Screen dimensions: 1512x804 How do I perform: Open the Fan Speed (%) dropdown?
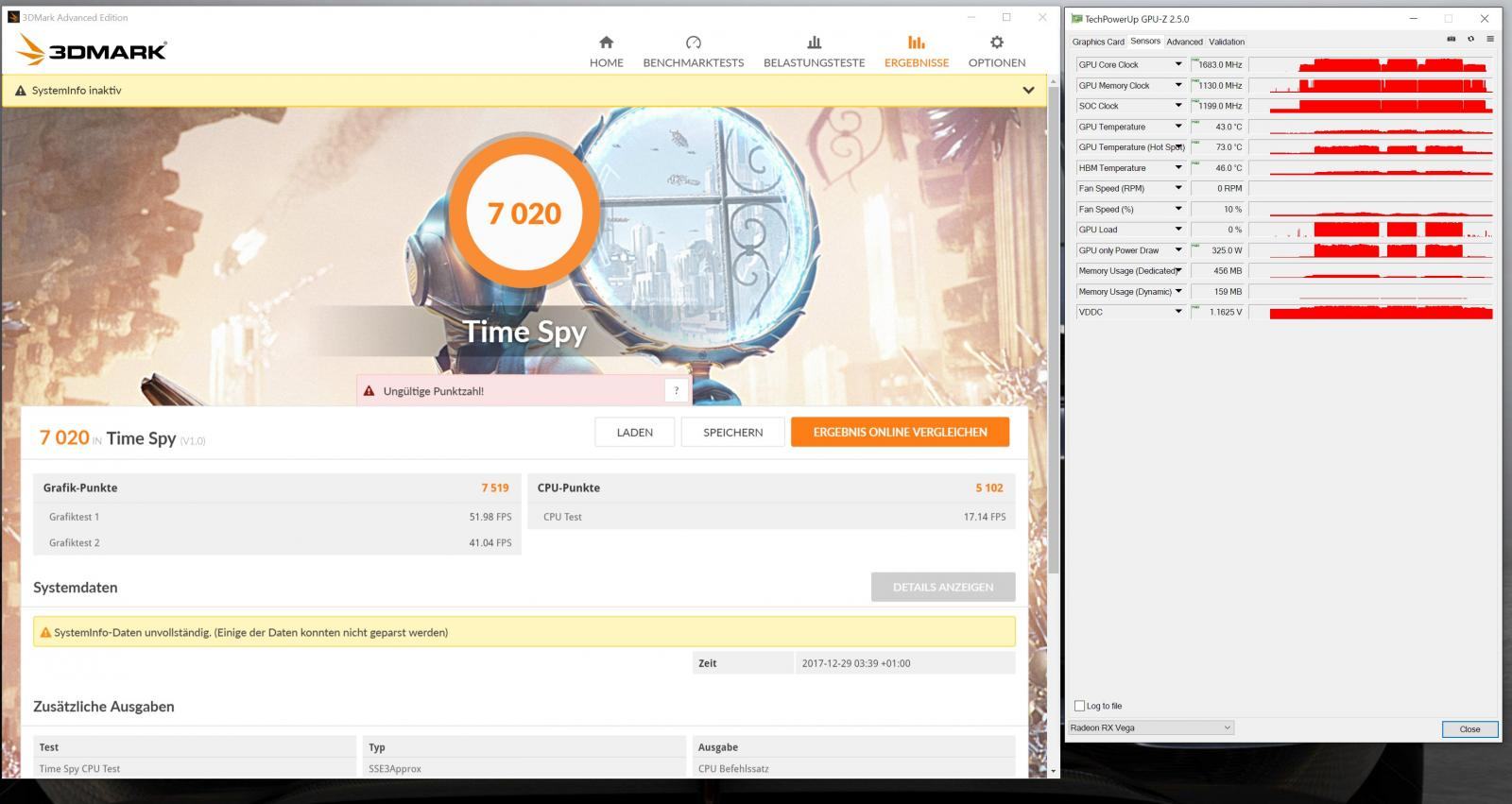tap(1178, 209)
